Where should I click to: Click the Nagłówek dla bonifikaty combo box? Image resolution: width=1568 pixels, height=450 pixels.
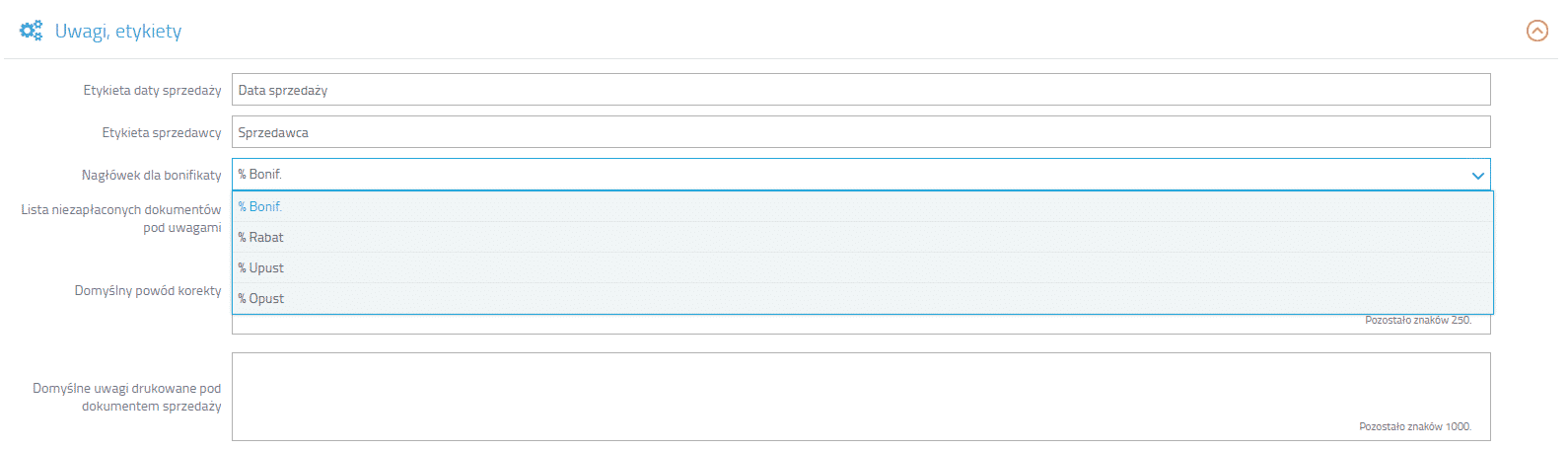click(848, 175)
